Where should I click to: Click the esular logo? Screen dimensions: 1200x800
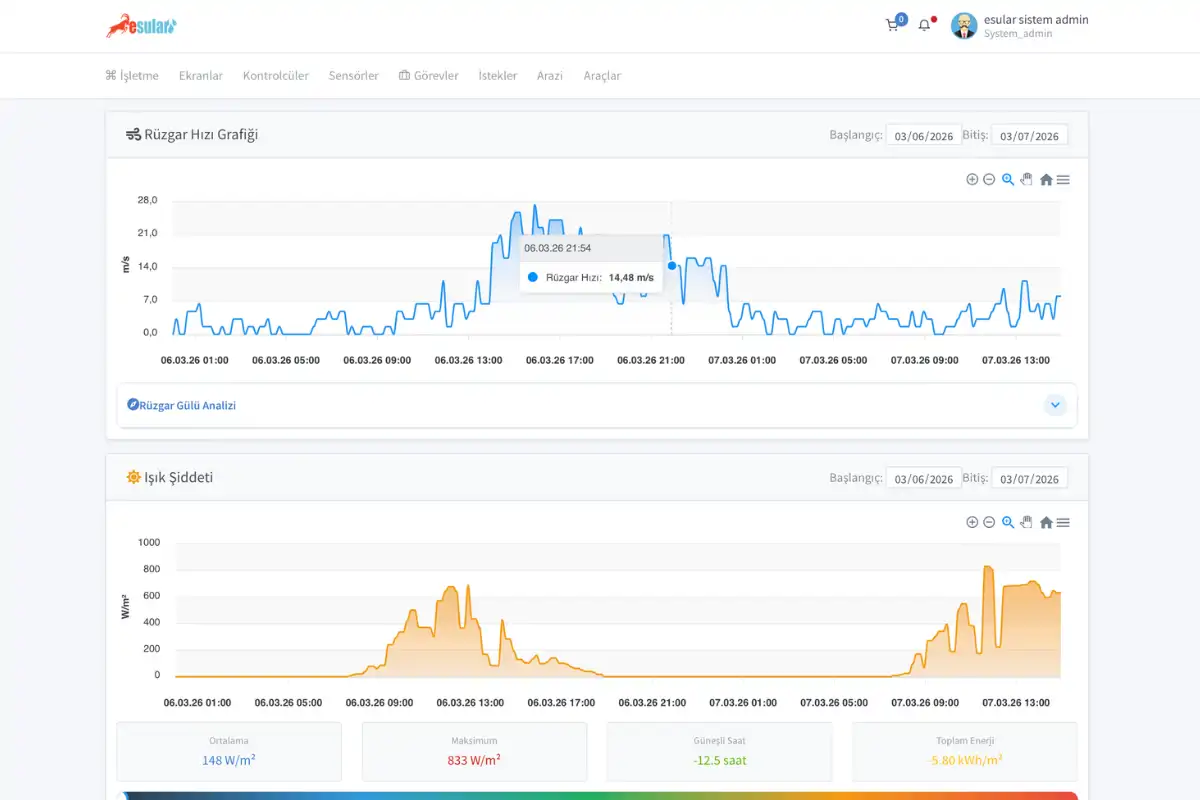click(141, 26)
